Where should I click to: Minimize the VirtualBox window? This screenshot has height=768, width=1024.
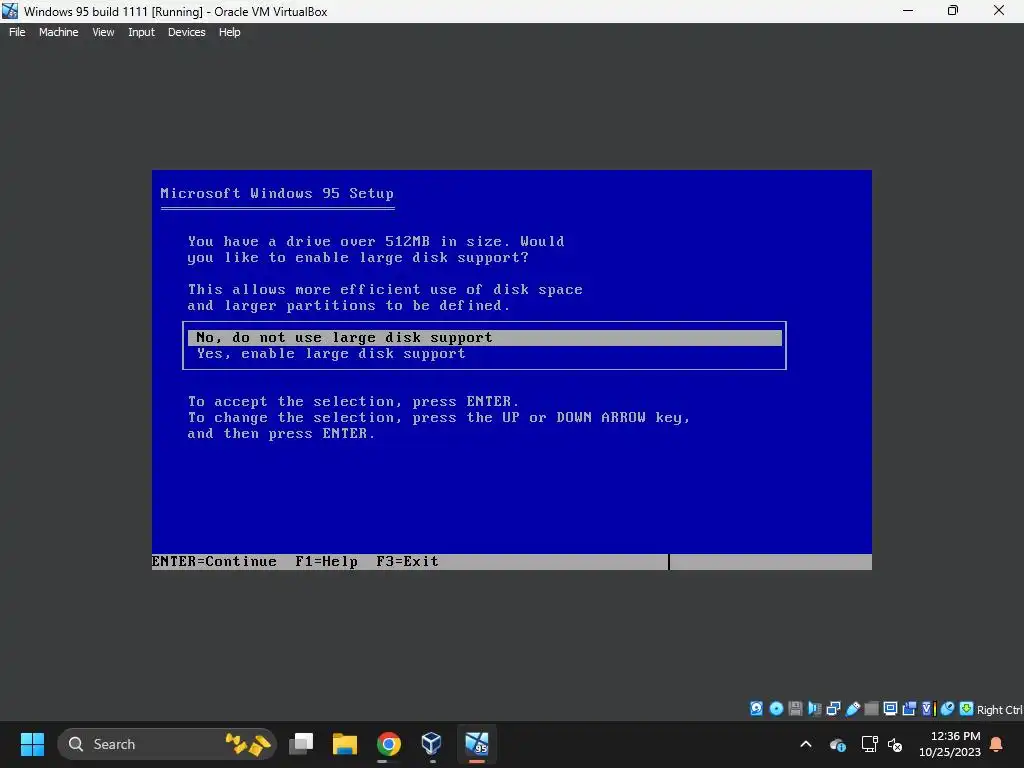(908, 11)
